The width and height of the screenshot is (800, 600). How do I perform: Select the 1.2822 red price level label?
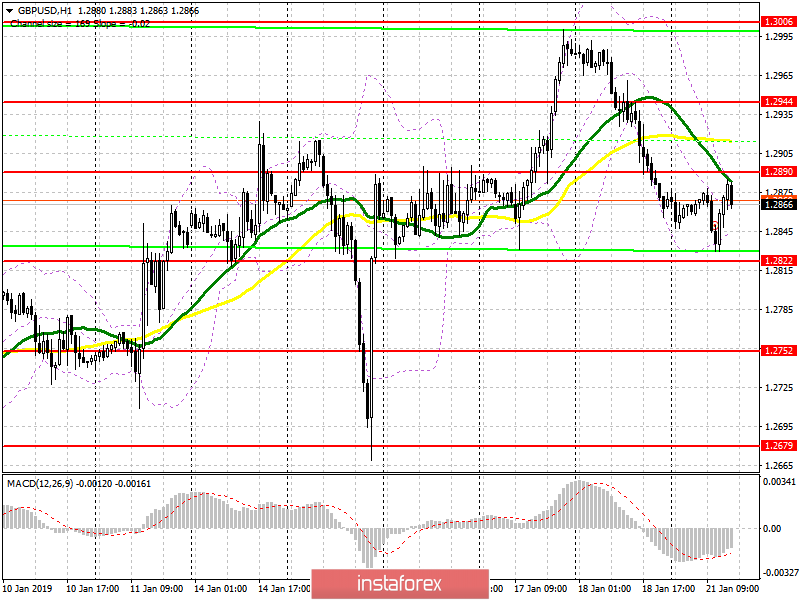point(779,261)
